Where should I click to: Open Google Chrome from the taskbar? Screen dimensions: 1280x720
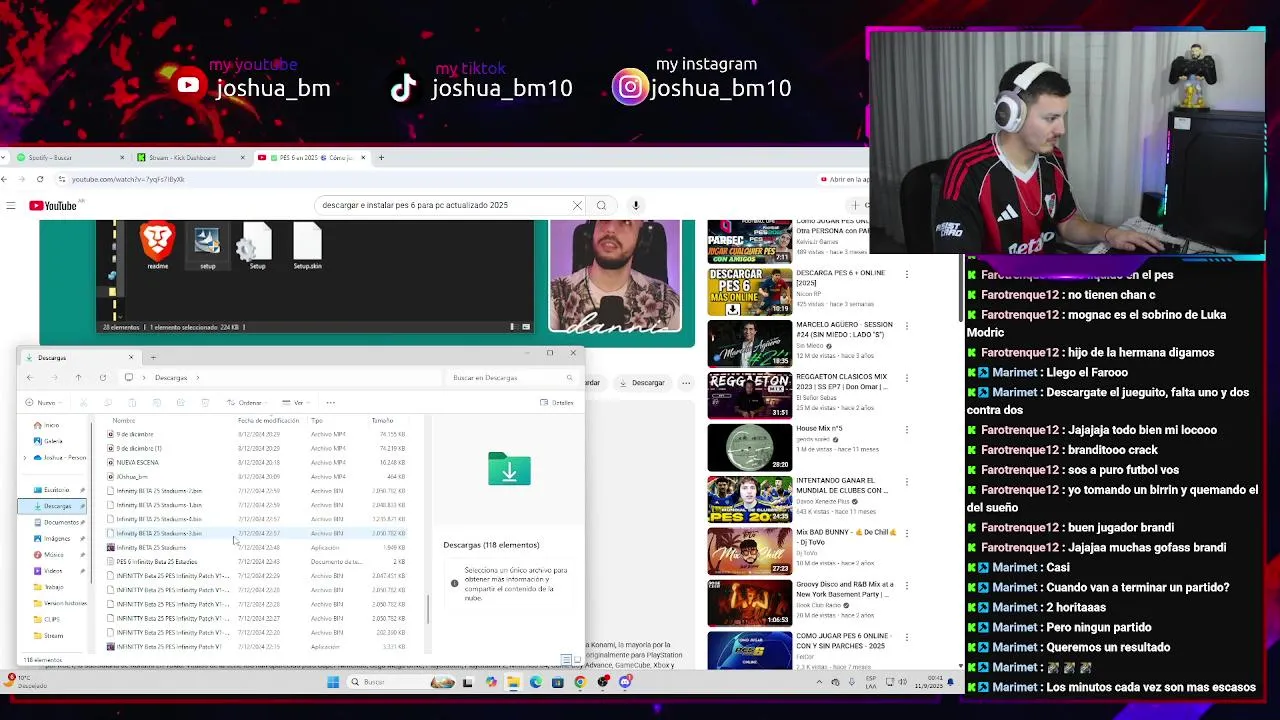point(580,682)
